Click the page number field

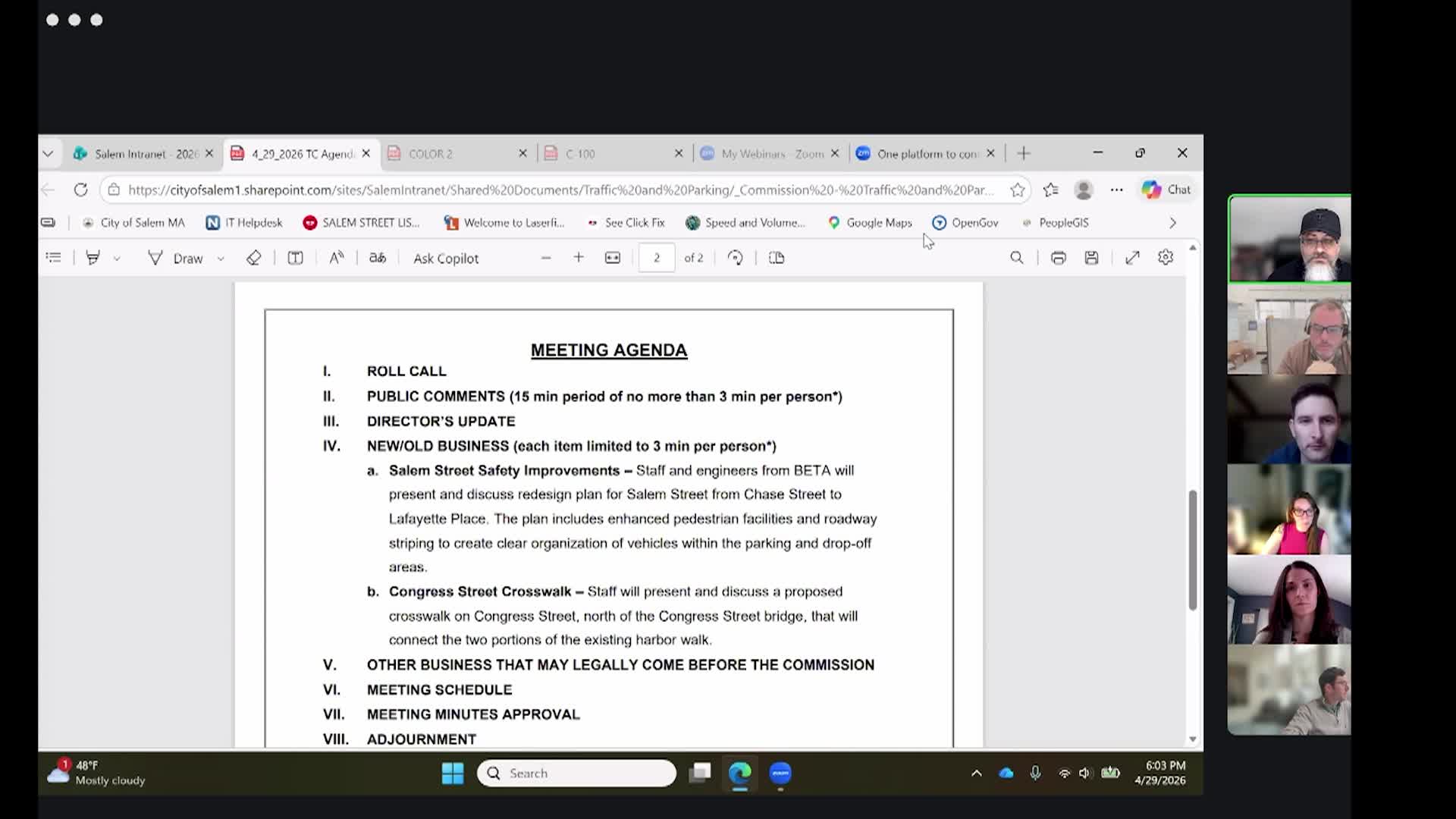pyautogui.click(x=657, y=258)
